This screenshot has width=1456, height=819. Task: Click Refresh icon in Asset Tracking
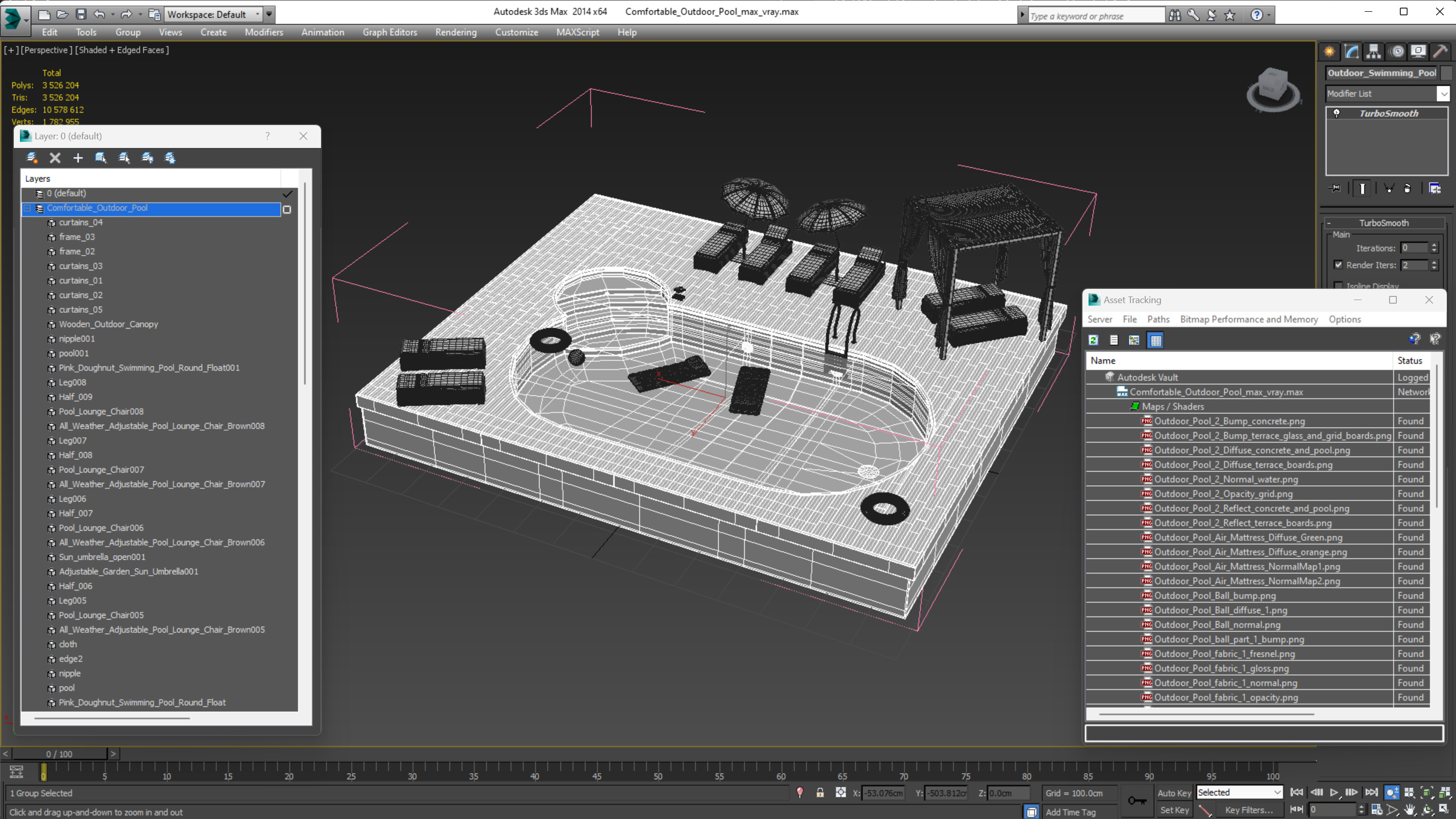tap(1094, 340)
